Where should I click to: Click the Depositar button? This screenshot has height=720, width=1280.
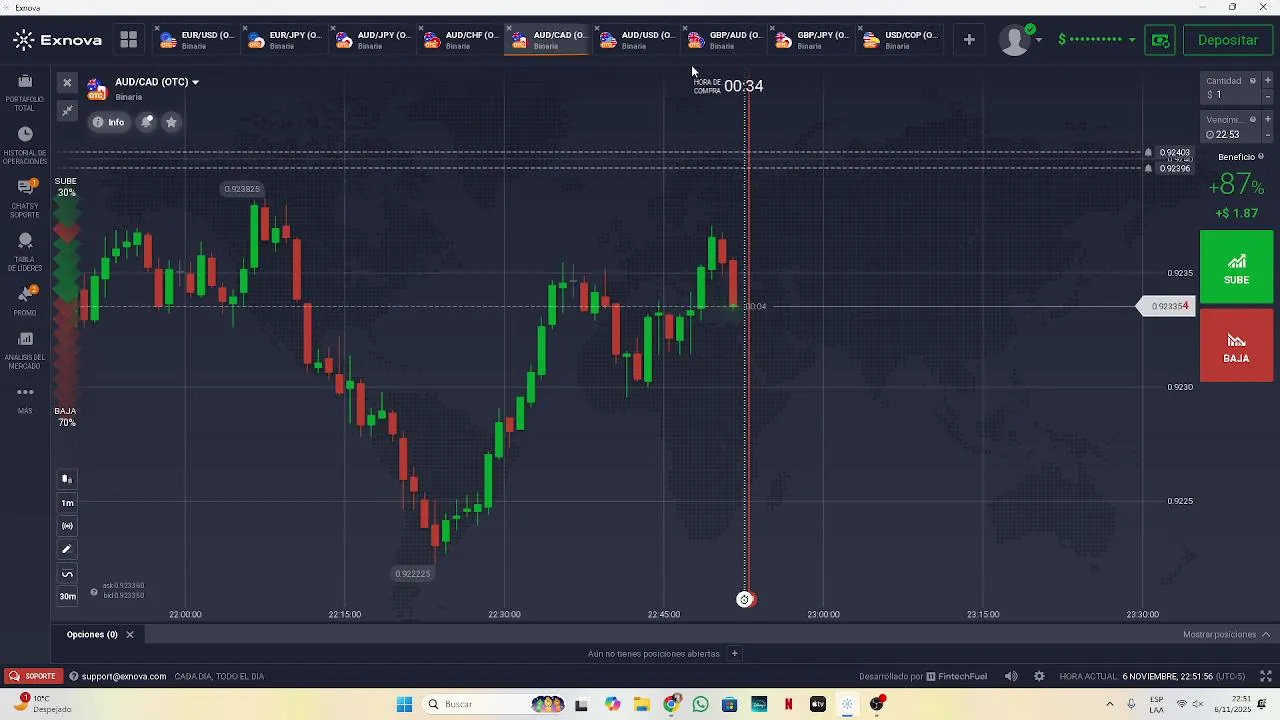click(x=1228, y=40)
